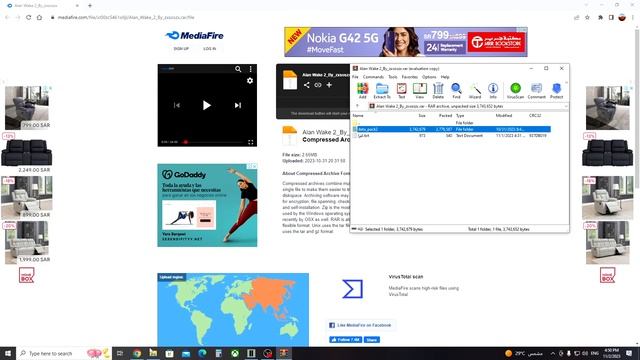Open Tools menu in WinRAR

pyautogui.click(x=393, y=77)
